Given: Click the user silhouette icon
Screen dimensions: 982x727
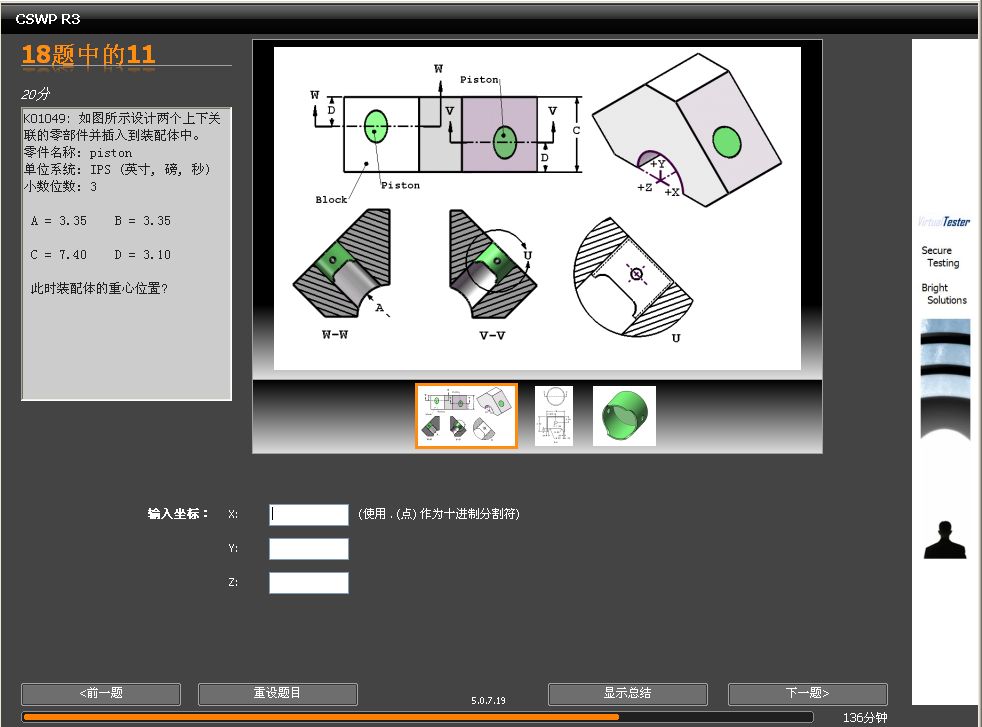Looking at the screenshot, I should point(945,540).
